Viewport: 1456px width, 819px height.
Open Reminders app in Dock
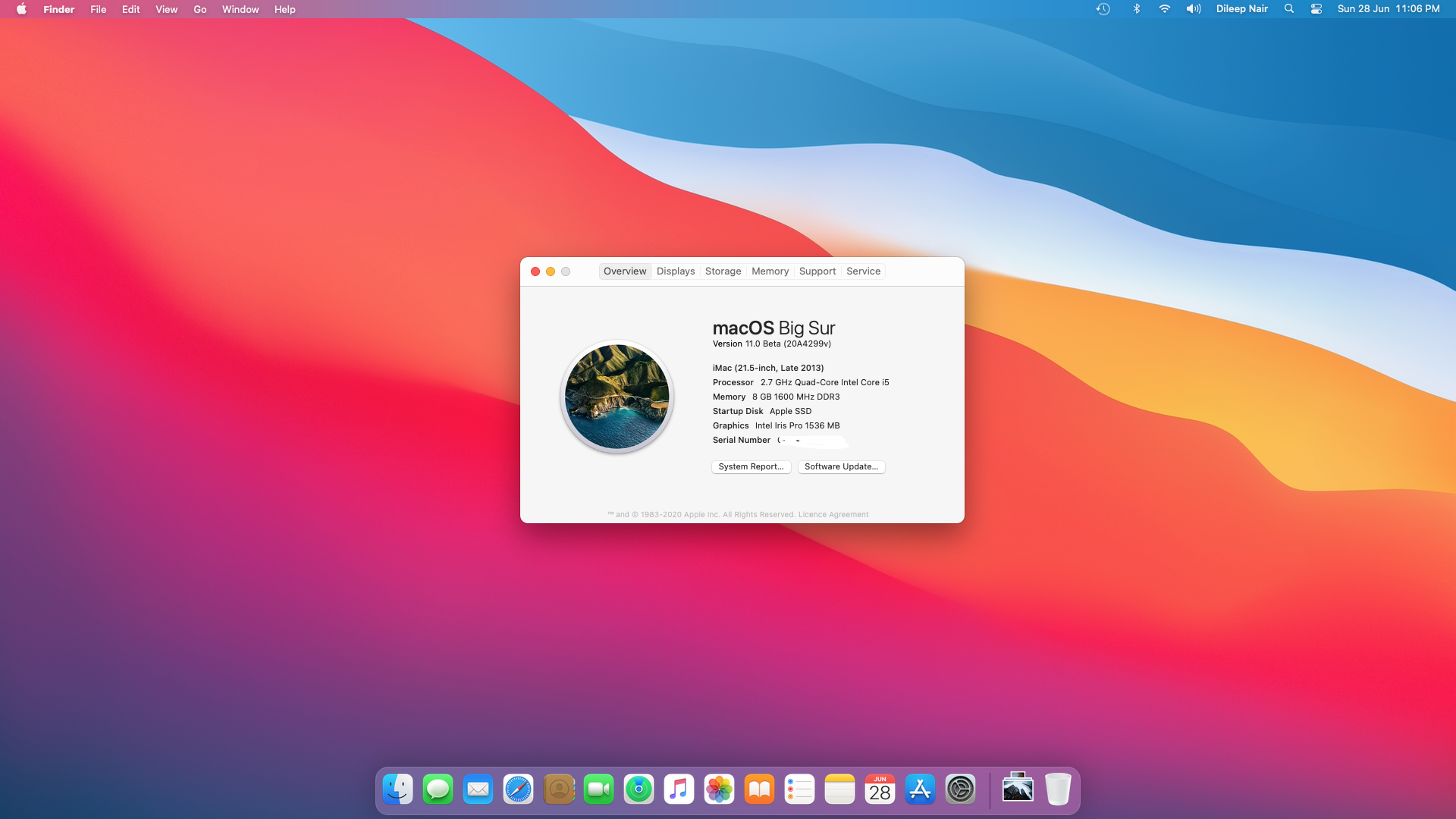[800, 789]
